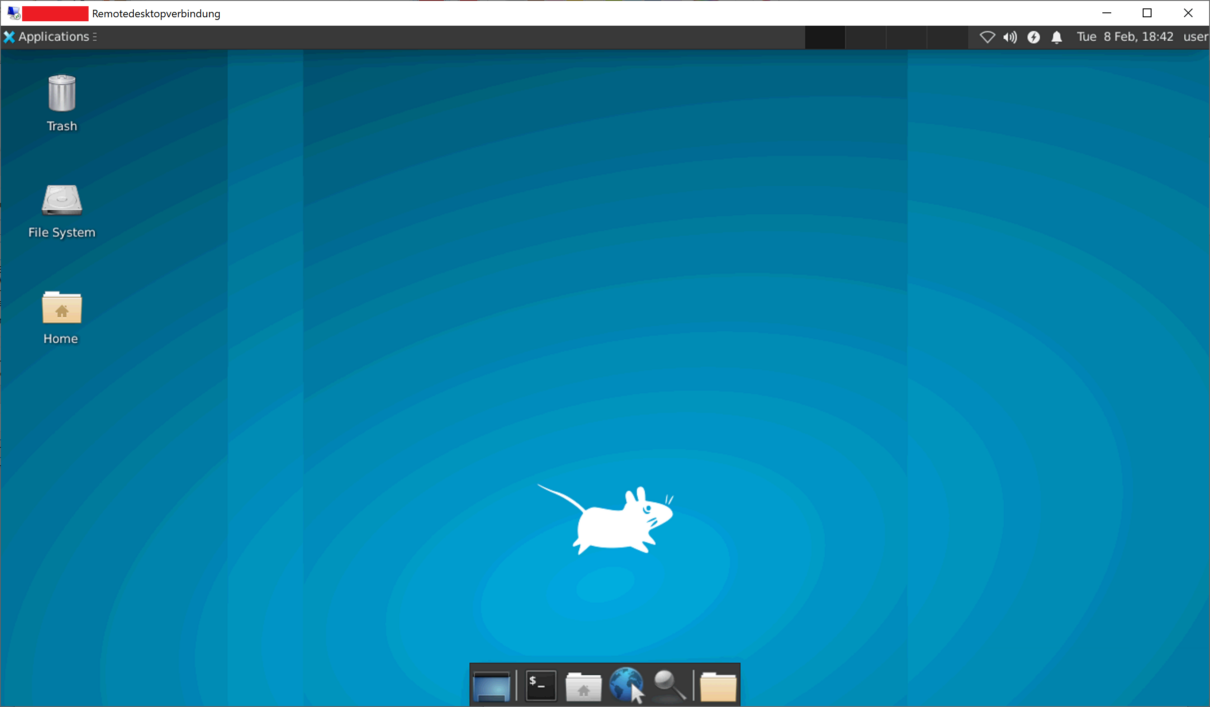Open the notifications bell icon
This screenshot has width=1210, height=707.
point(1056,37)
